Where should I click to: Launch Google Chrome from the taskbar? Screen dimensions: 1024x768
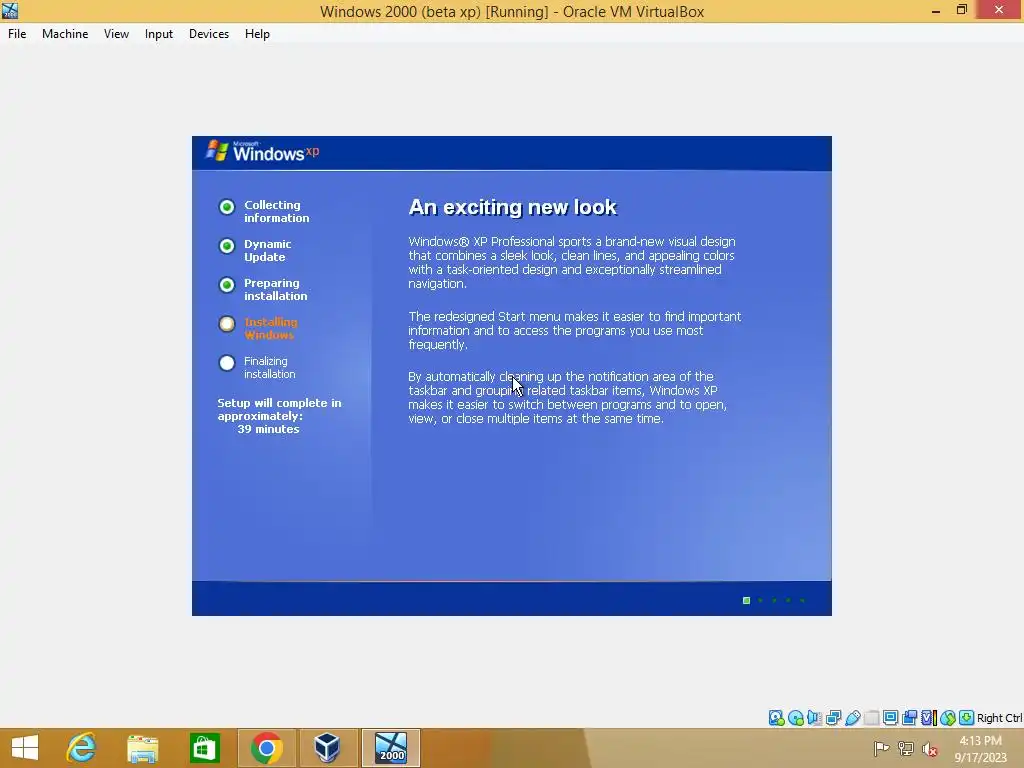tap(266, 748)
